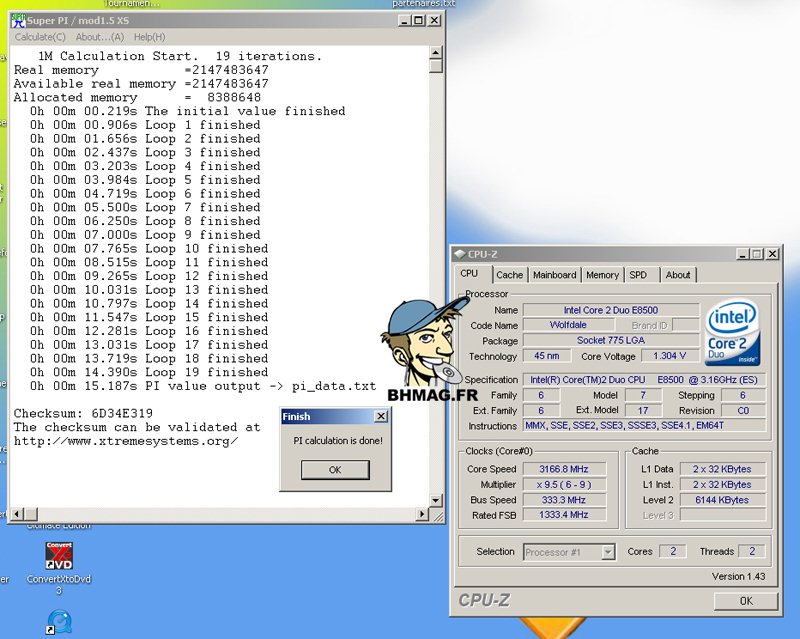Screen dimensions: 800x639
Task: Click 'Allocated memory = 8388648' line
Action: [137, 97]
